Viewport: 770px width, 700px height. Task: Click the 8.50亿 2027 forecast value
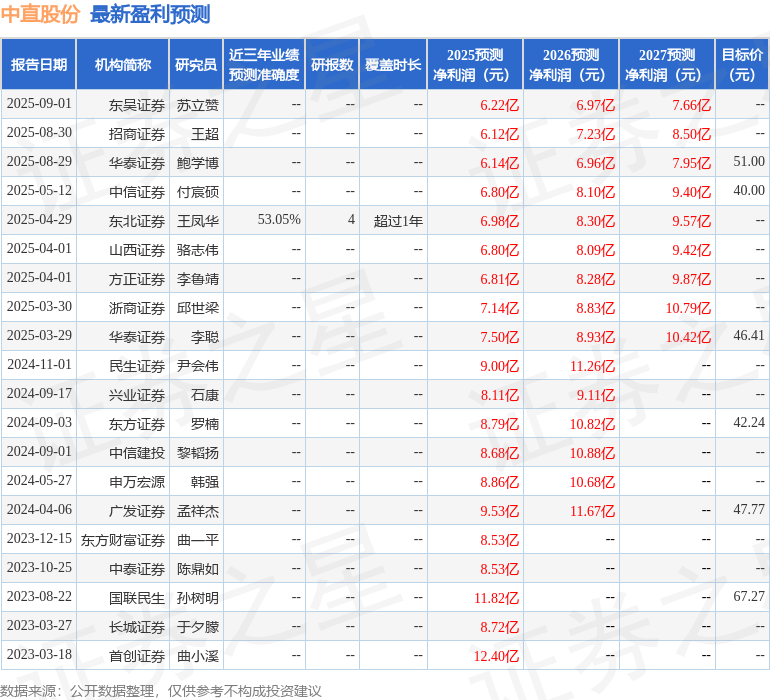click(x=691, y=134)
